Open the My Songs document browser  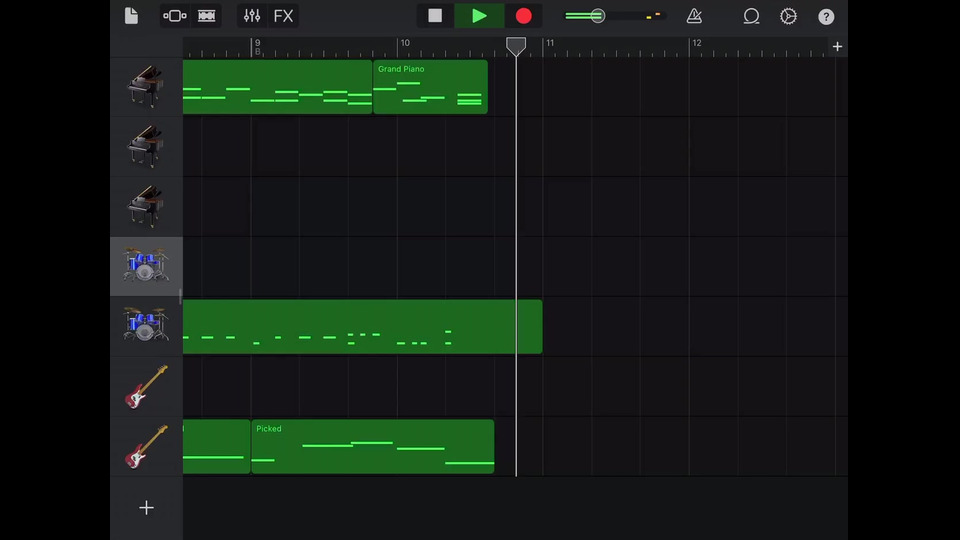pos(131,16)
